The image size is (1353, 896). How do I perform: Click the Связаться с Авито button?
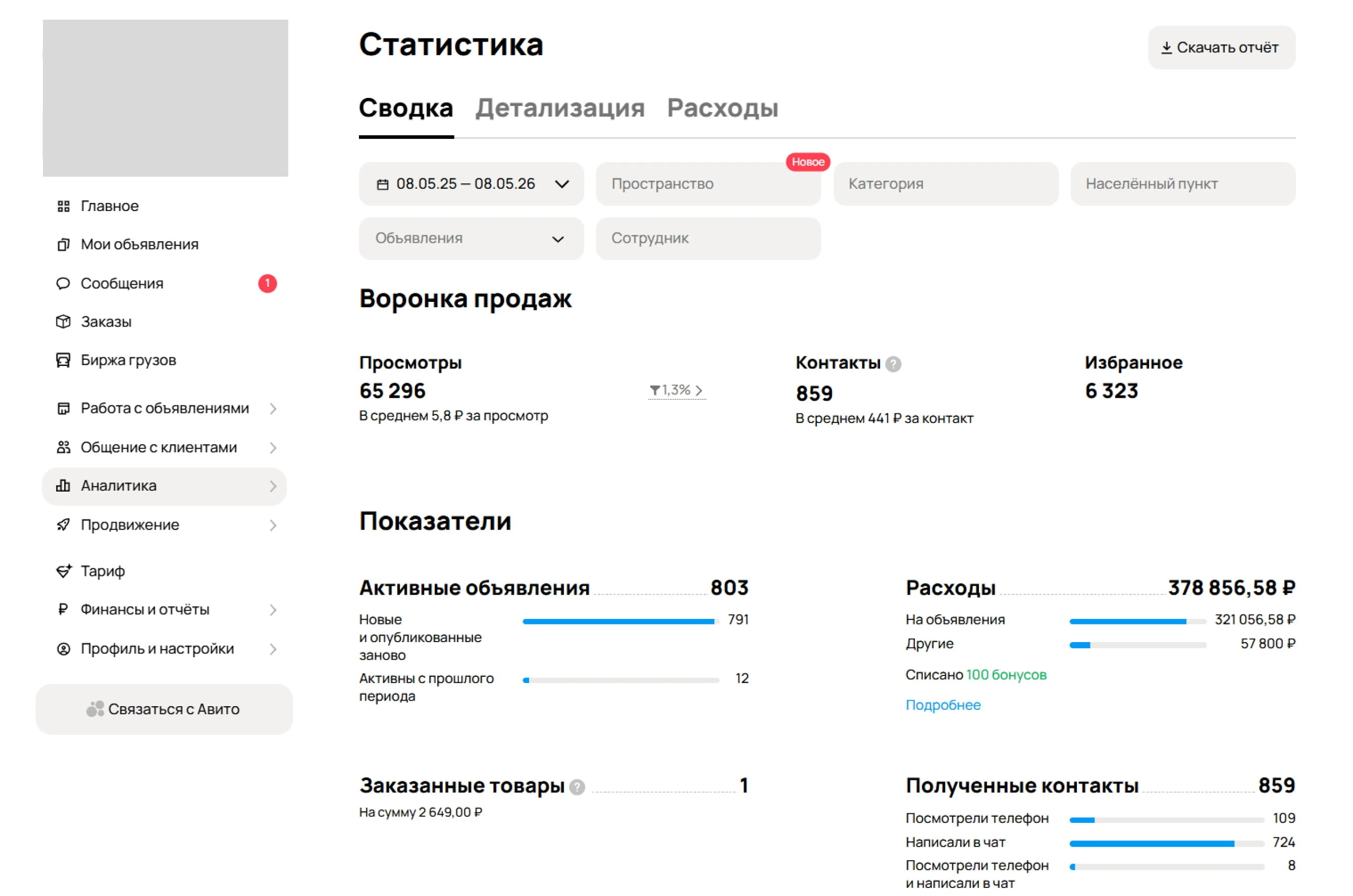point(165,709)
